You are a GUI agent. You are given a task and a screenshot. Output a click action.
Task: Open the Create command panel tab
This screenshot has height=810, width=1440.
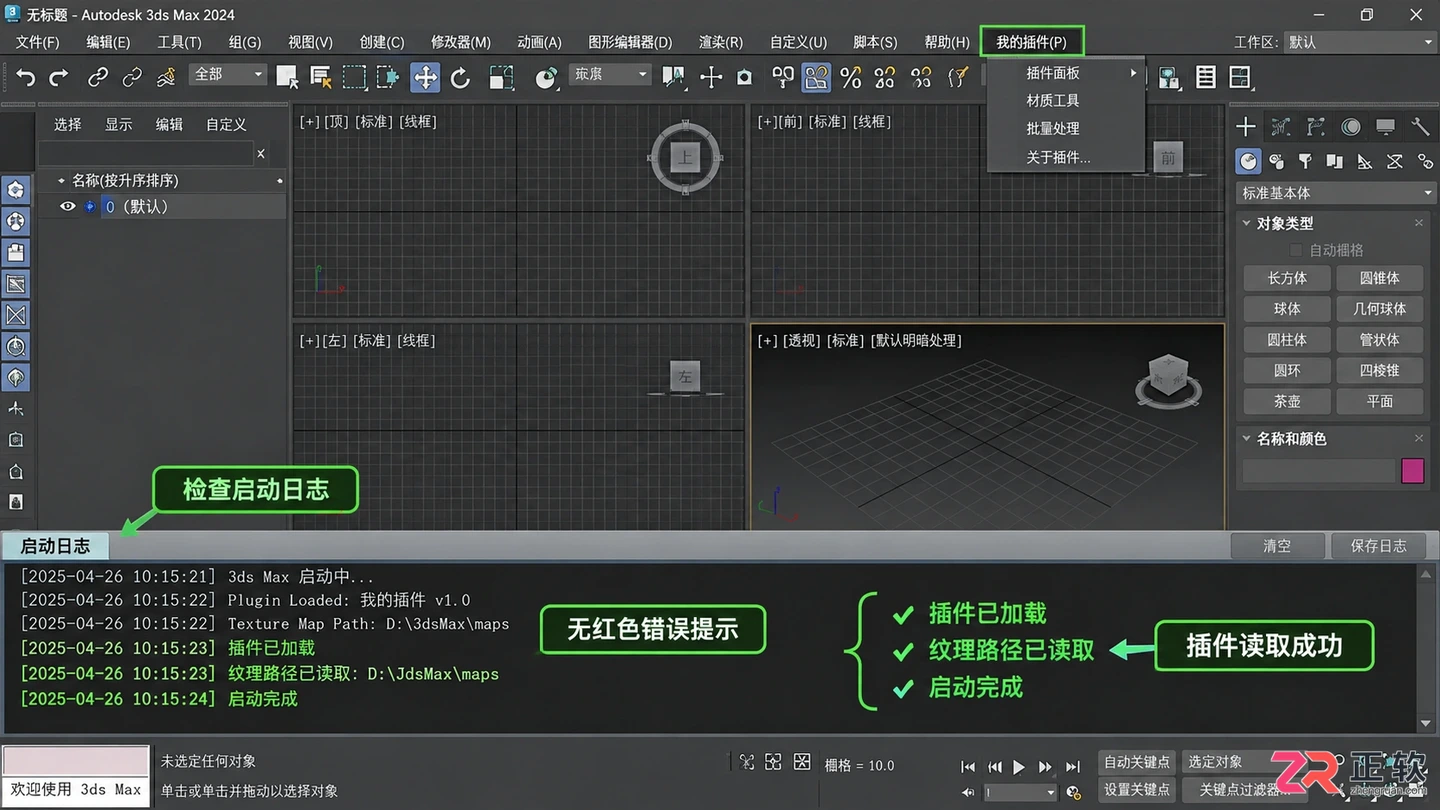pyautogui.click(x=1245, y=127)
